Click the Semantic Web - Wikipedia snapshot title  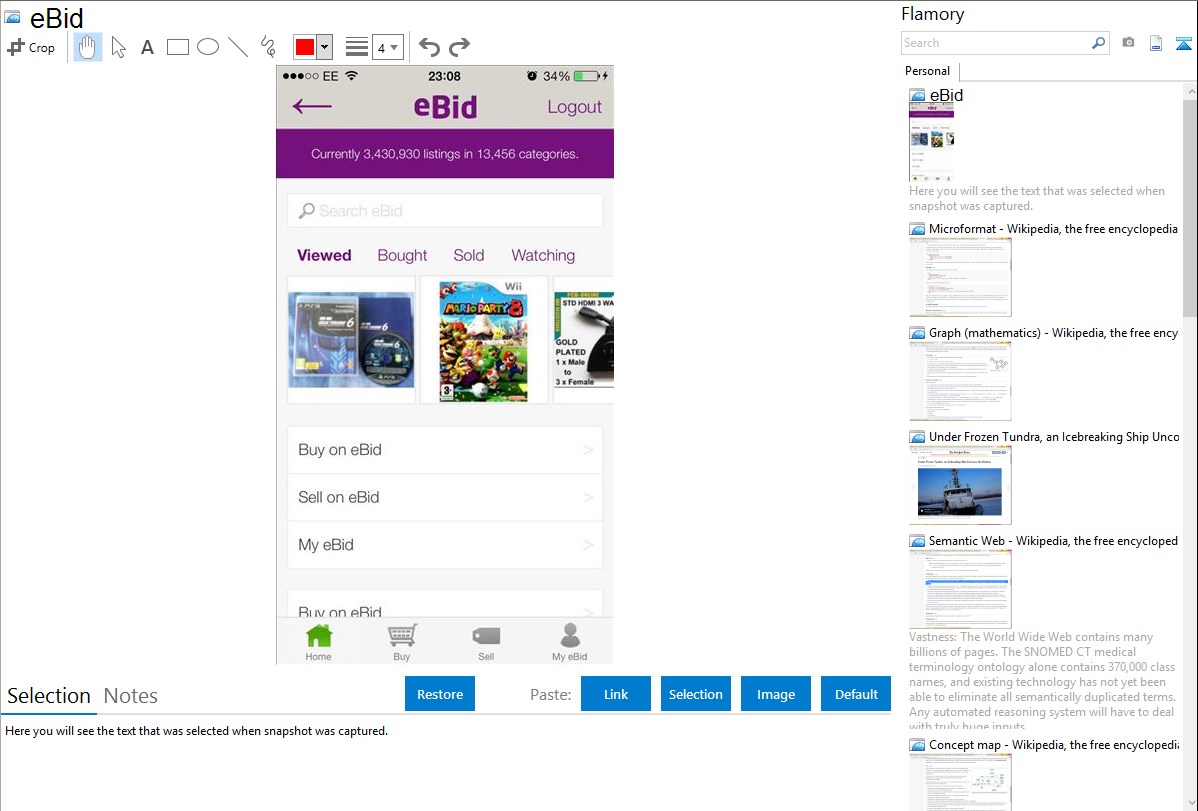tap(1053, 540)
